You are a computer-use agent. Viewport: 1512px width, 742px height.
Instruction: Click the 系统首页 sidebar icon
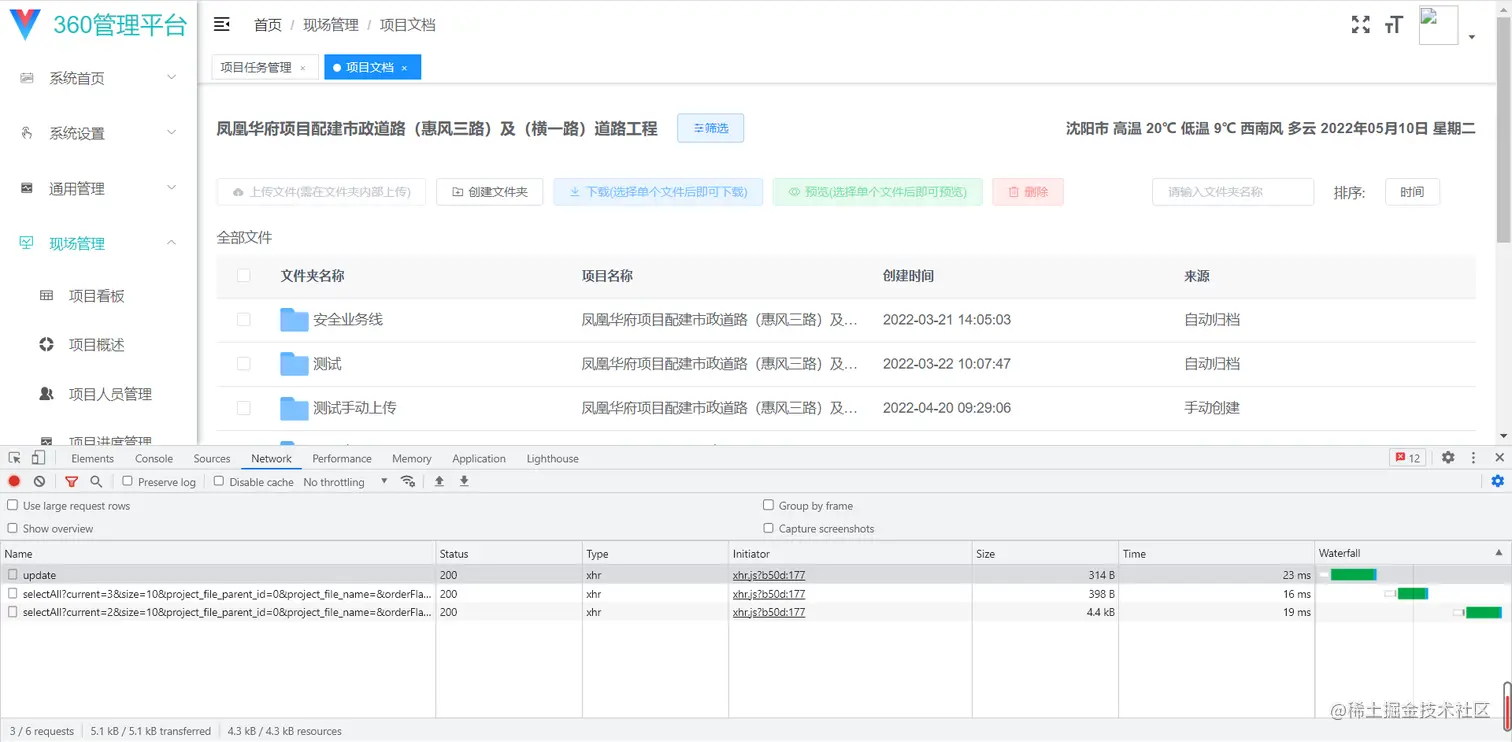click(27, 78)
